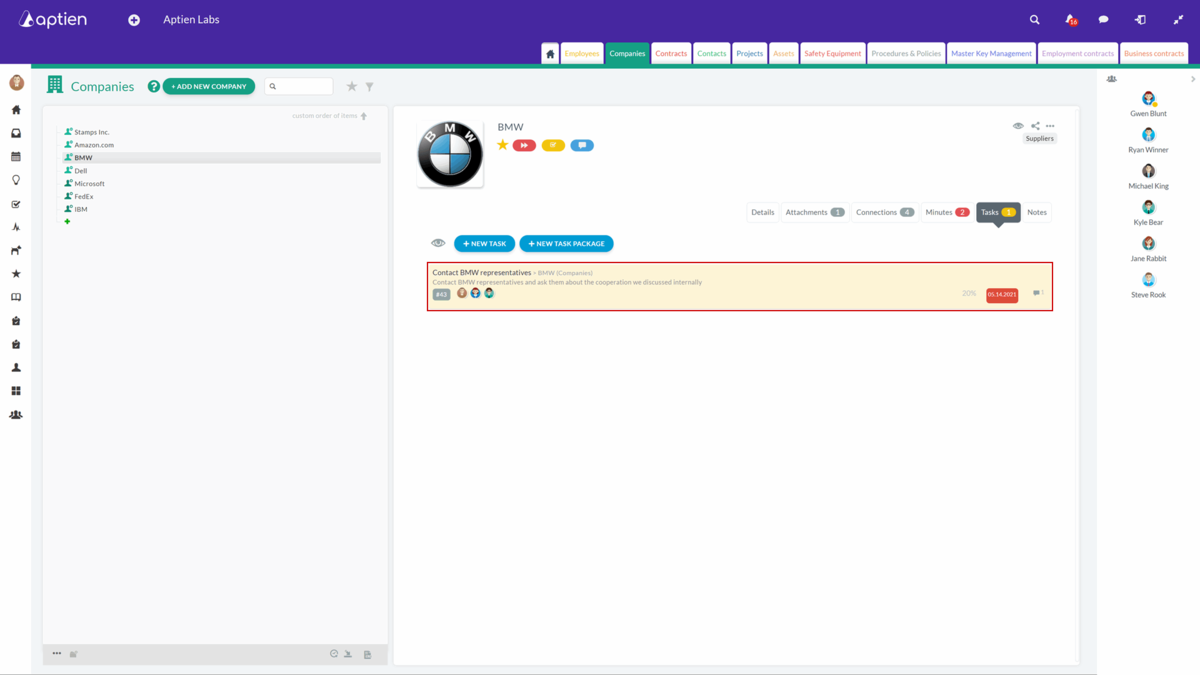This screenshot has height=675, width=1200.
Task: Click the custom order of items arrow
Action: click(364, 116)
